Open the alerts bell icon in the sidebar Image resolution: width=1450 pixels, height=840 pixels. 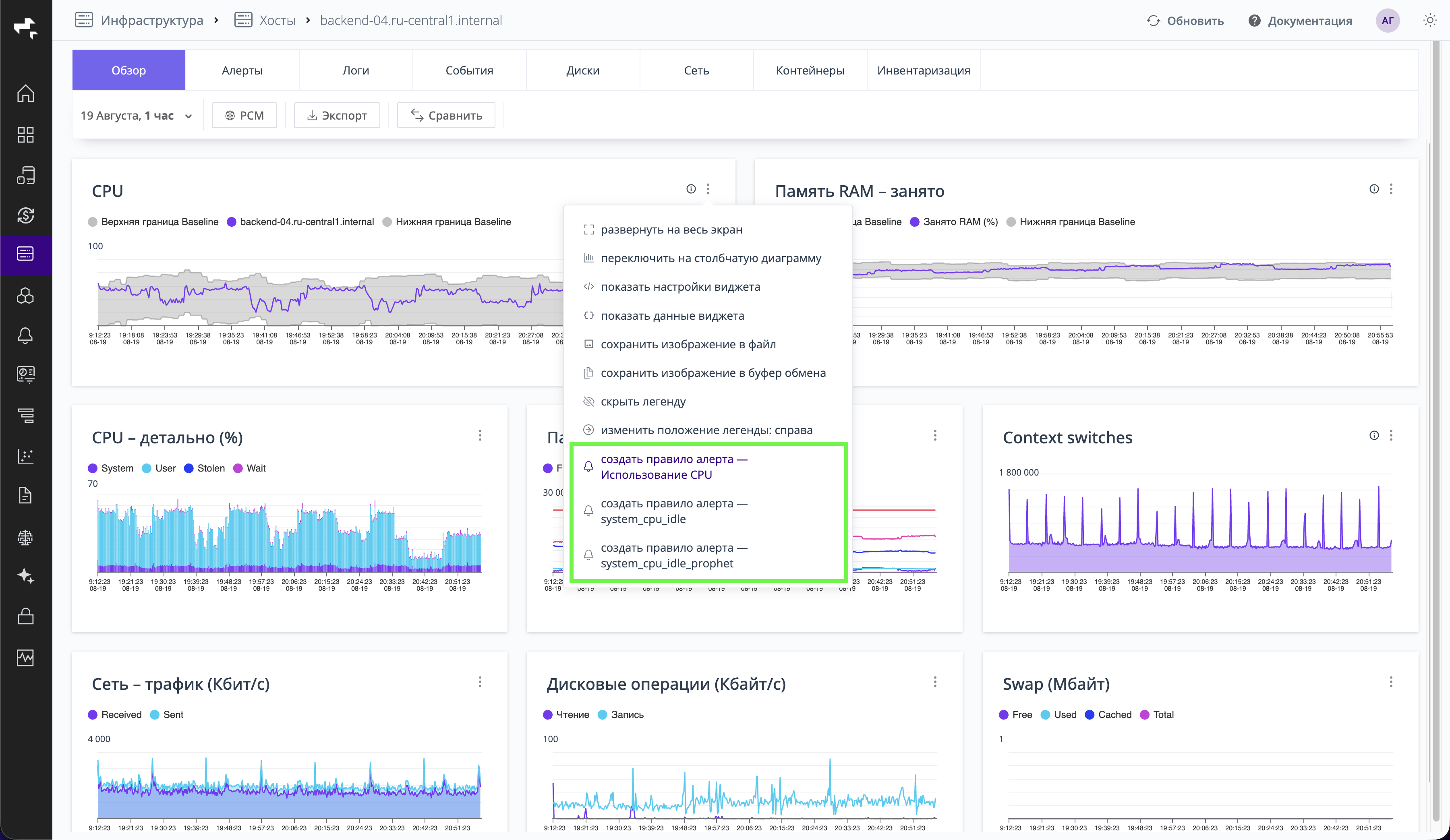25,335
